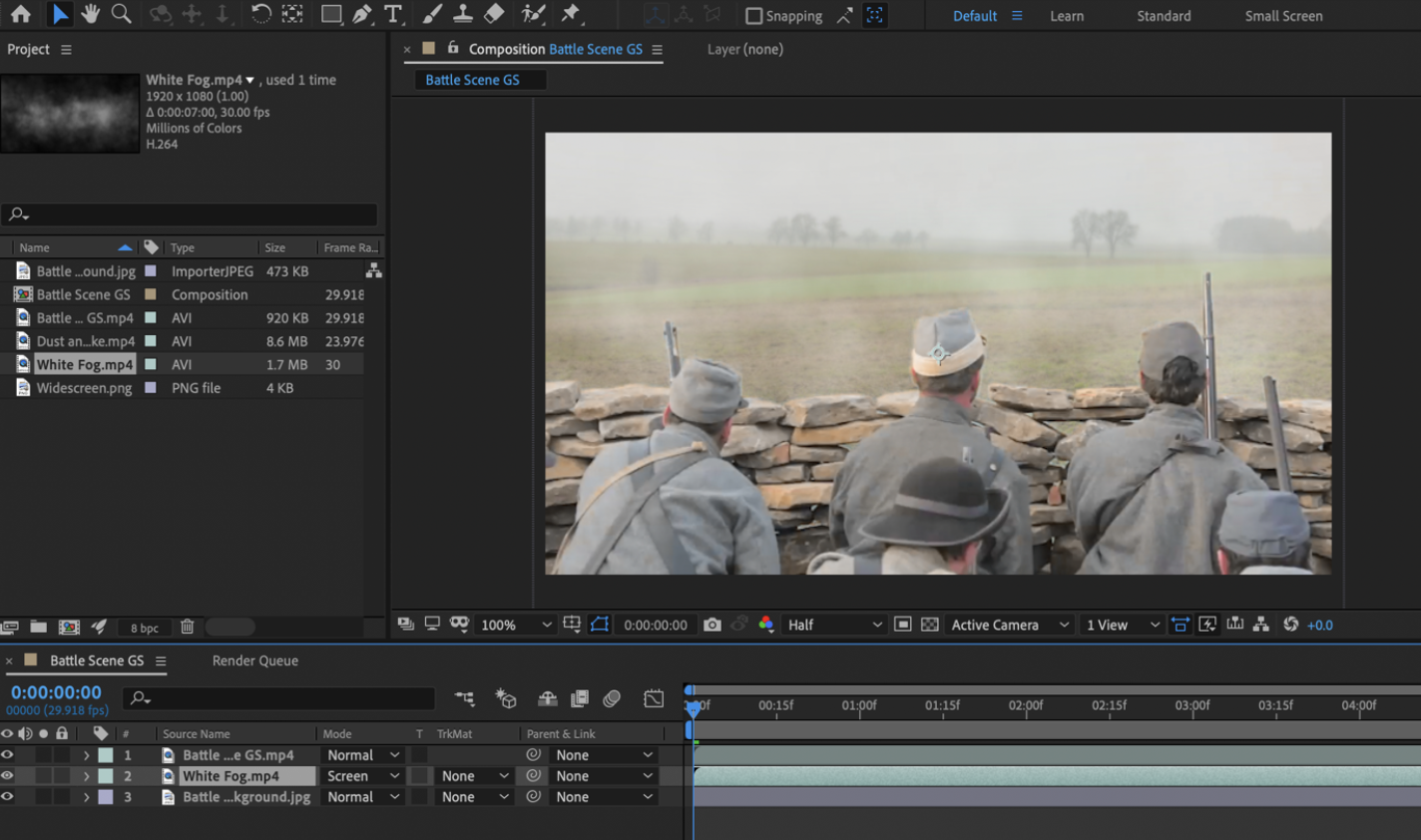Select the Eraser tool
The width and height of the screenshot is (1421, 840).
[494, 14]
